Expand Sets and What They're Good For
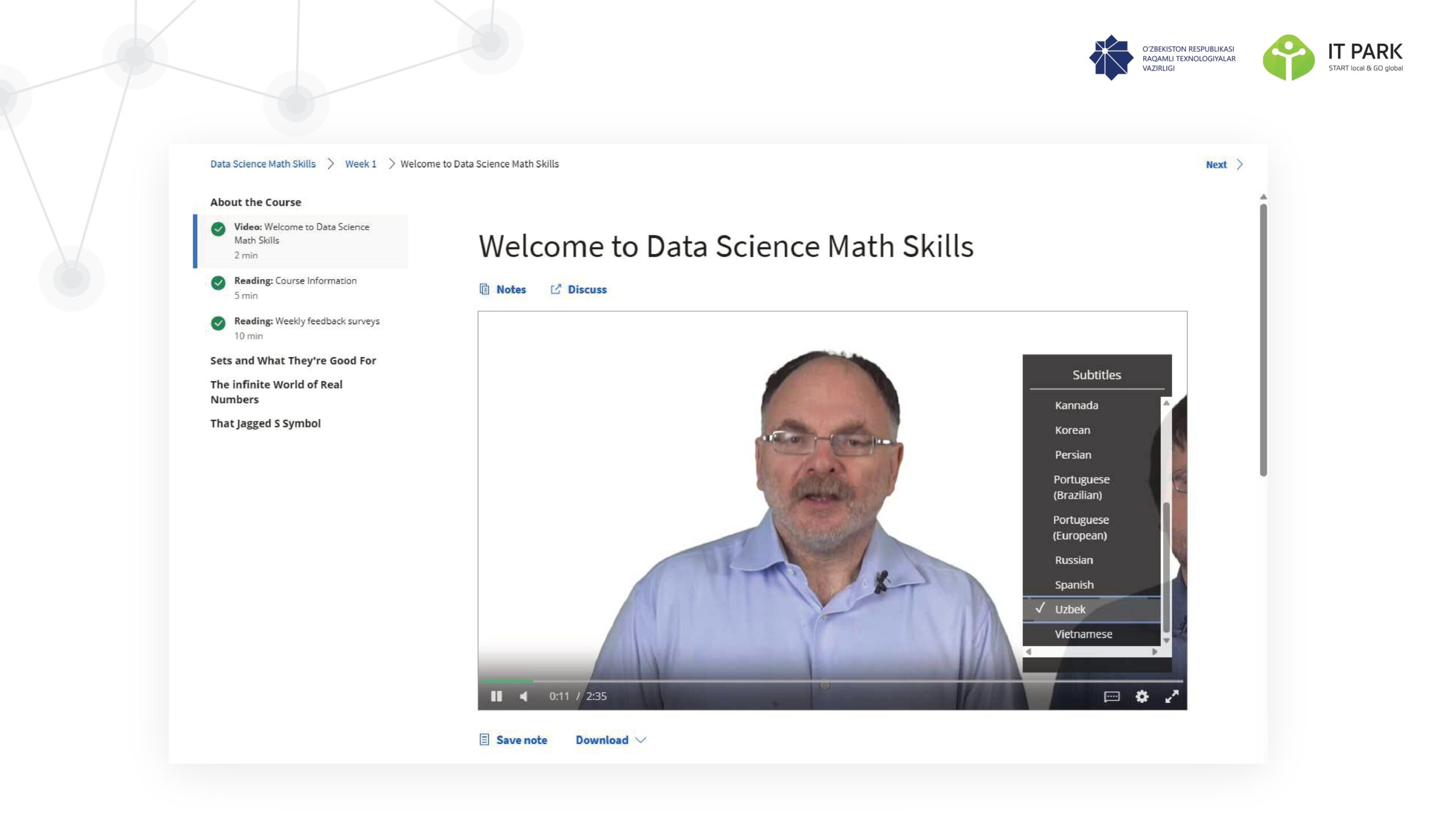This screenshot has height=819, width=1456. (293, 361)
